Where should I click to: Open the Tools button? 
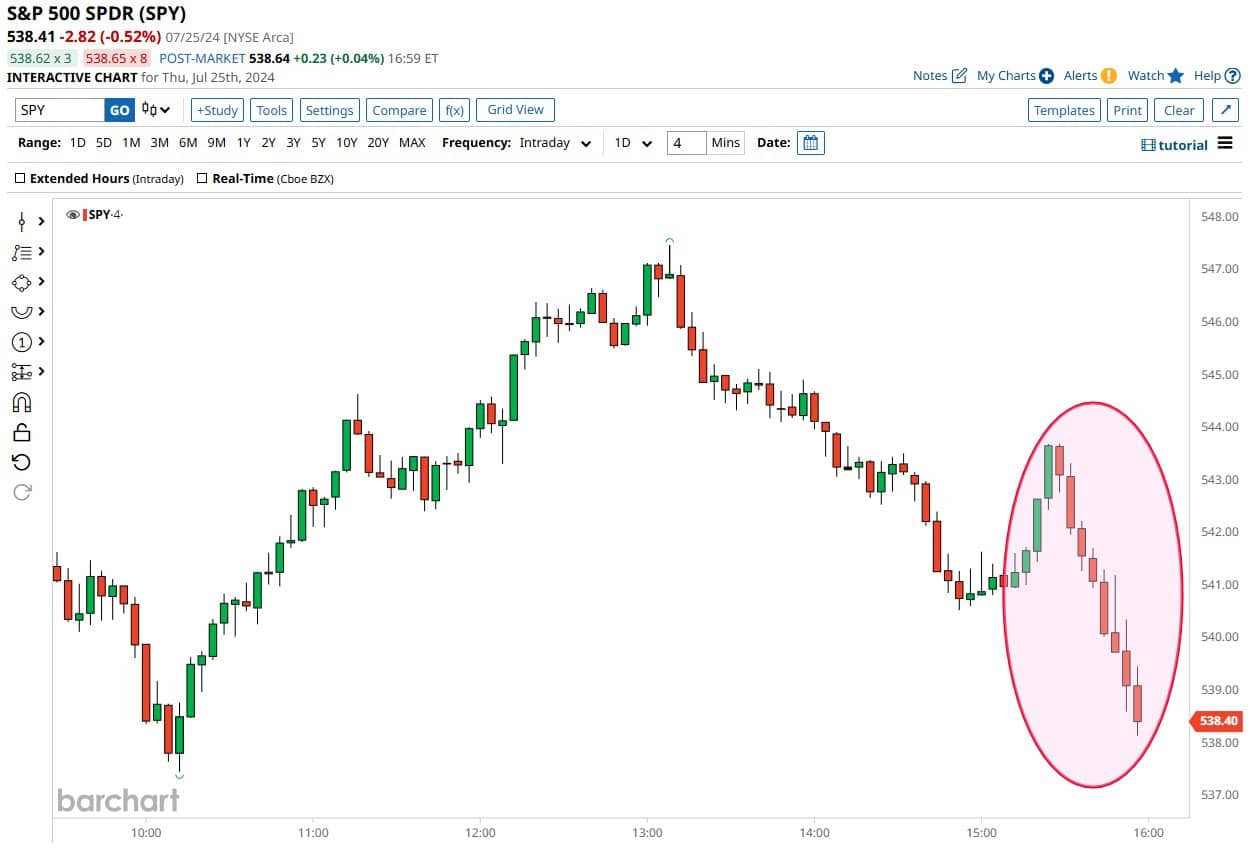click(x=271, y=111)
